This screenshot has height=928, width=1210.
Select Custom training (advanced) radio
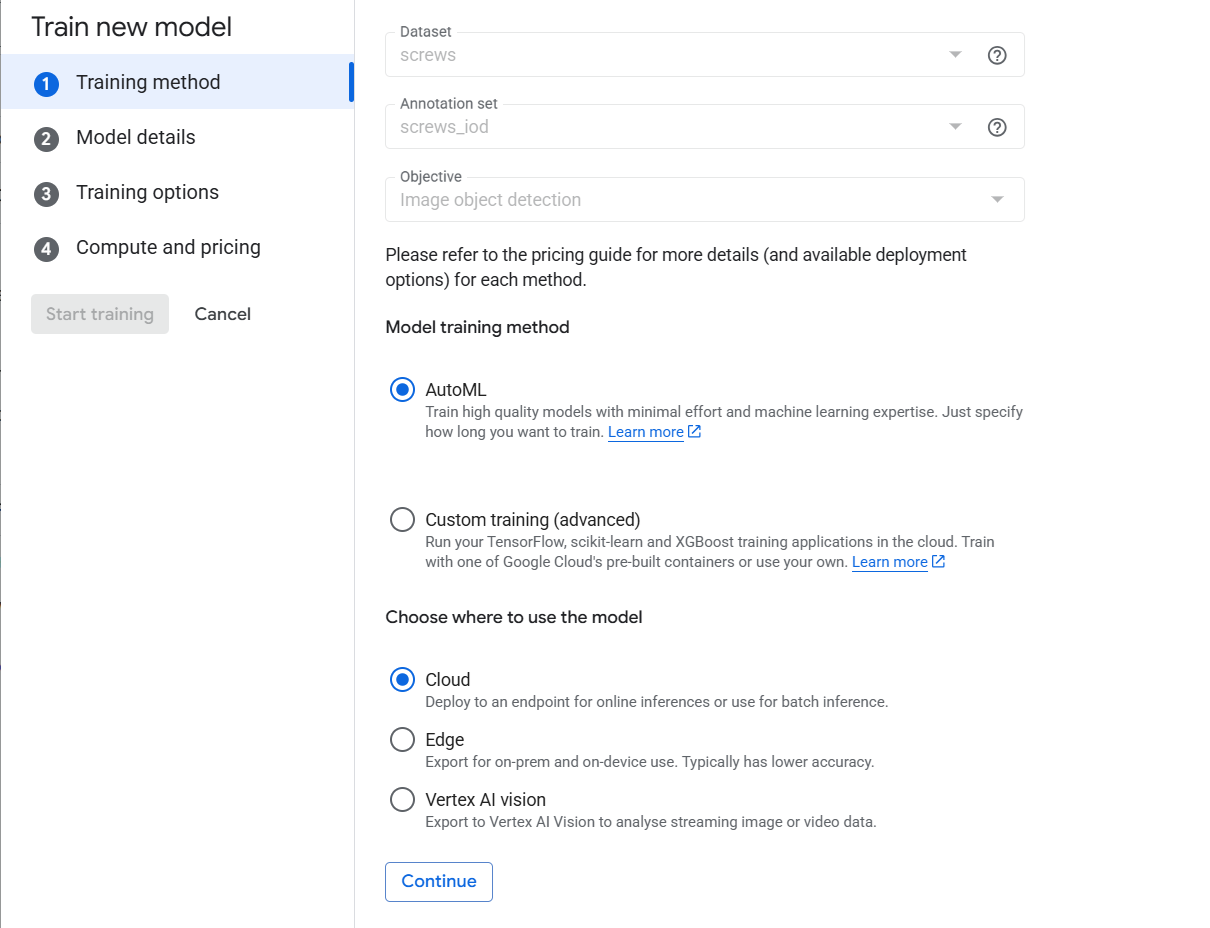tap(402, 520)
